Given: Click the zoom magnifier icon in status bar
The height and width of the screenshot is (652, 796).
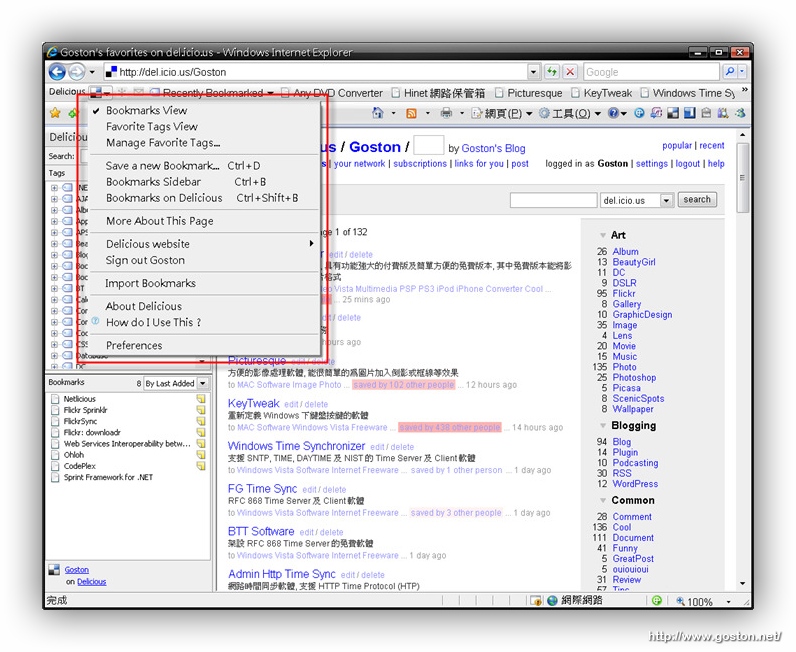Looking at the screenshot, I should tap(681, 601).
